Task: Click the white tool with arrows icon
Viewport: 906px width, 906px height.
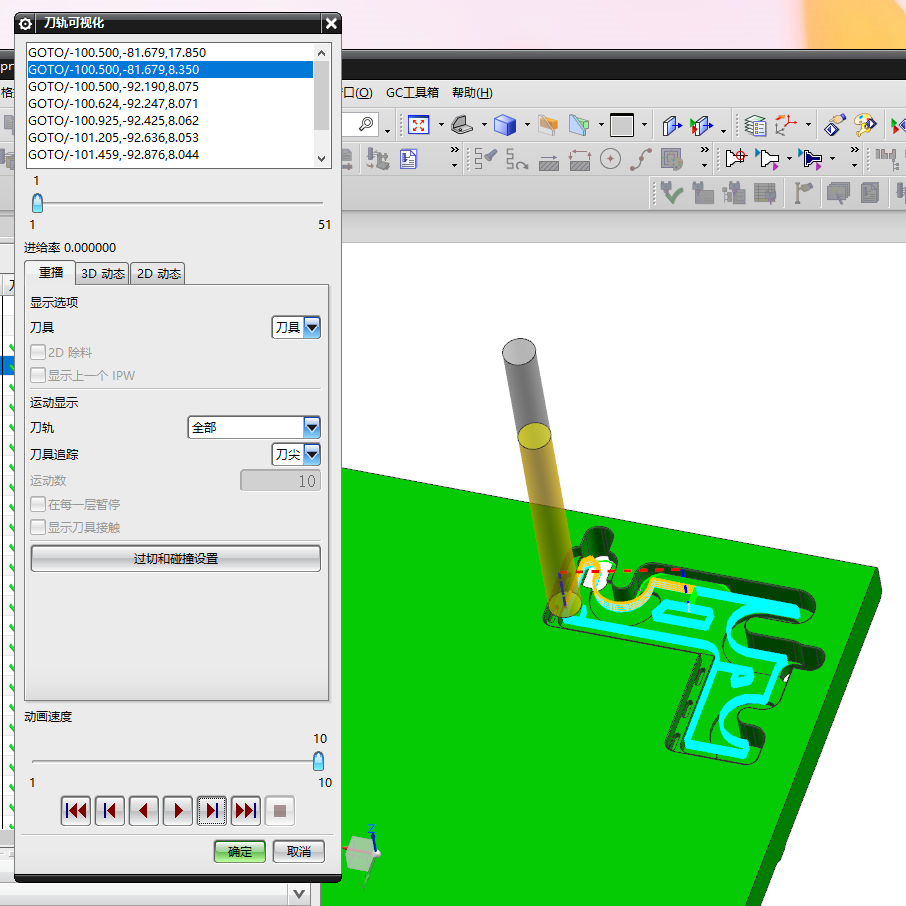Action: [767, 158]
